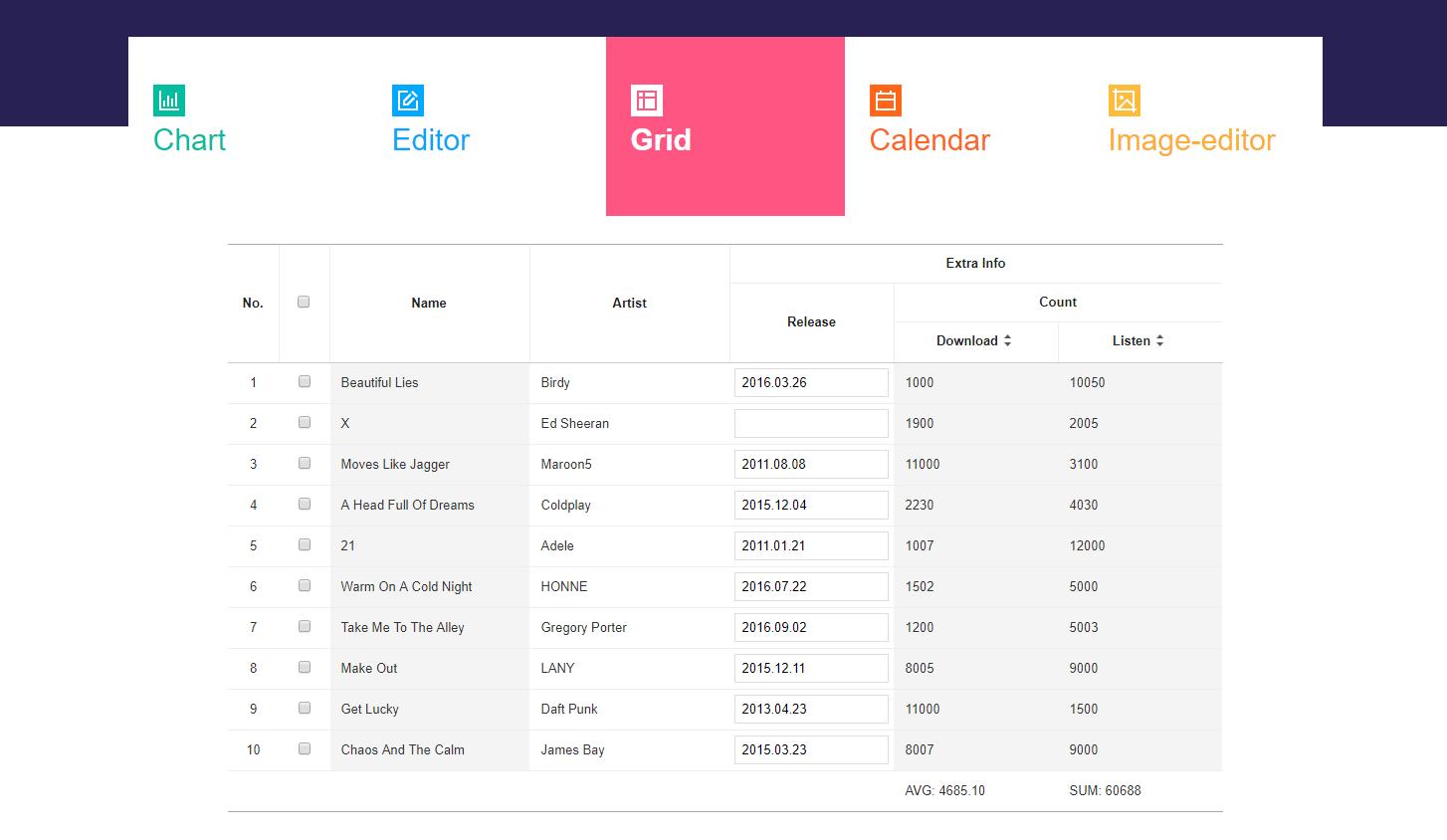Screen dimensions: 1447x840
Task: Click the Maroon5 artist cell
Action: click(629, 464)
